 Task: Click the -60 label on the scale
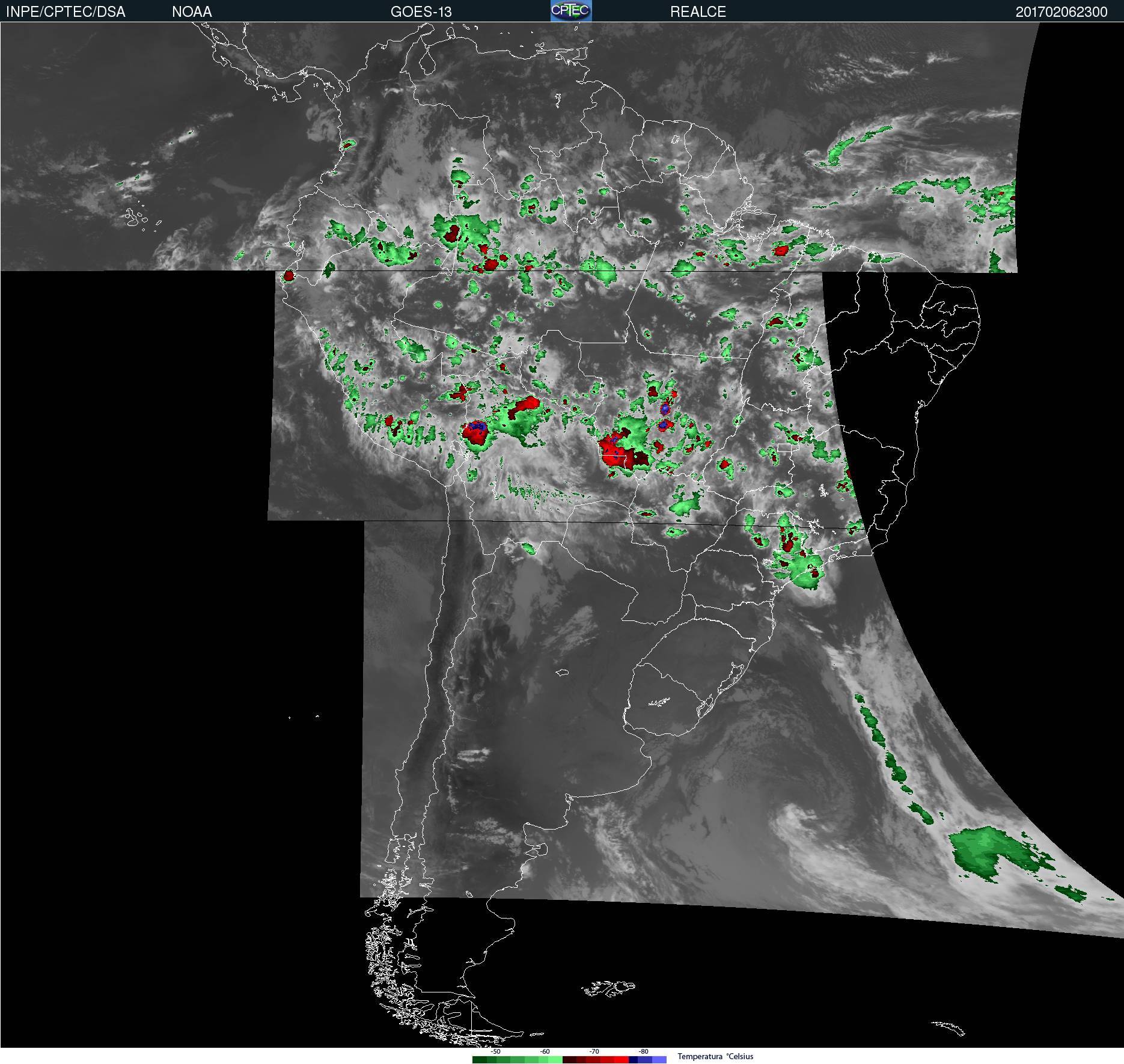[545, 1051]
